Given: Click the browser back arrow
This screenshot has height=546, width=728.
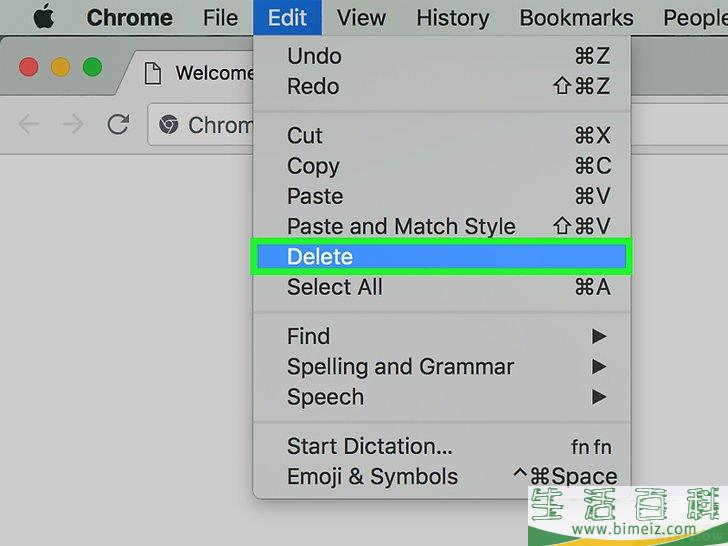Looking at the screenshot, I should point(28,124).
